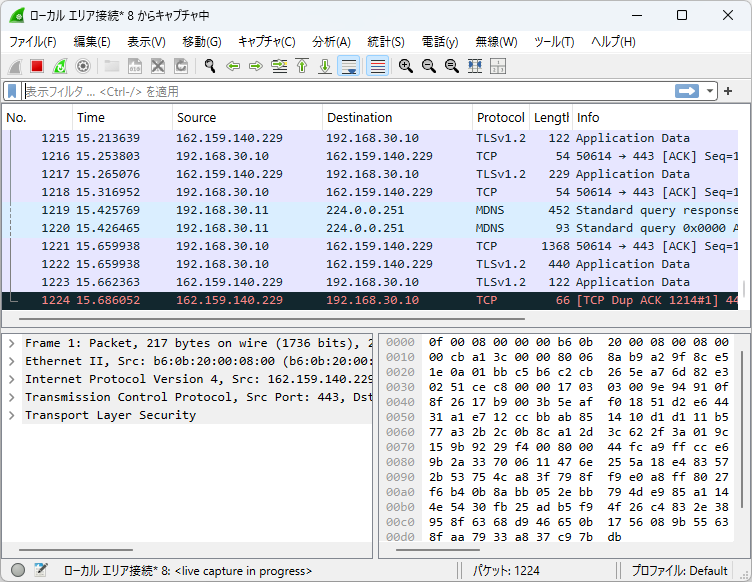The image size is (752, 582).
Task: Click the reset pane layout icon
Action: 498,66
